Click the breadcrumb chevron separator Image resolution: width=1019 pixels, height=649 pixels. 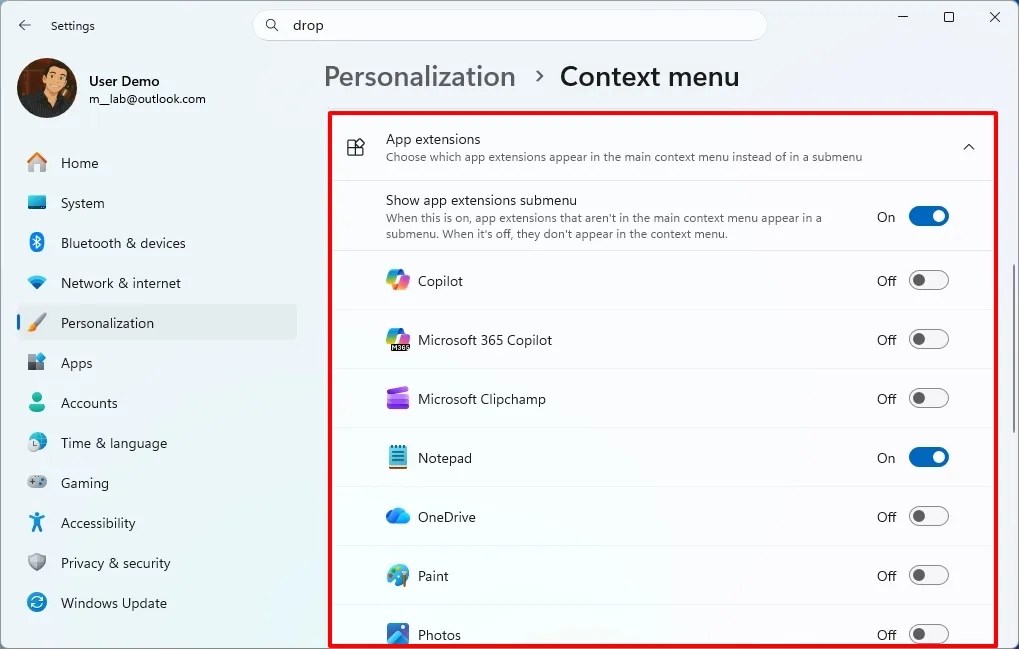[x=539, y=77]
